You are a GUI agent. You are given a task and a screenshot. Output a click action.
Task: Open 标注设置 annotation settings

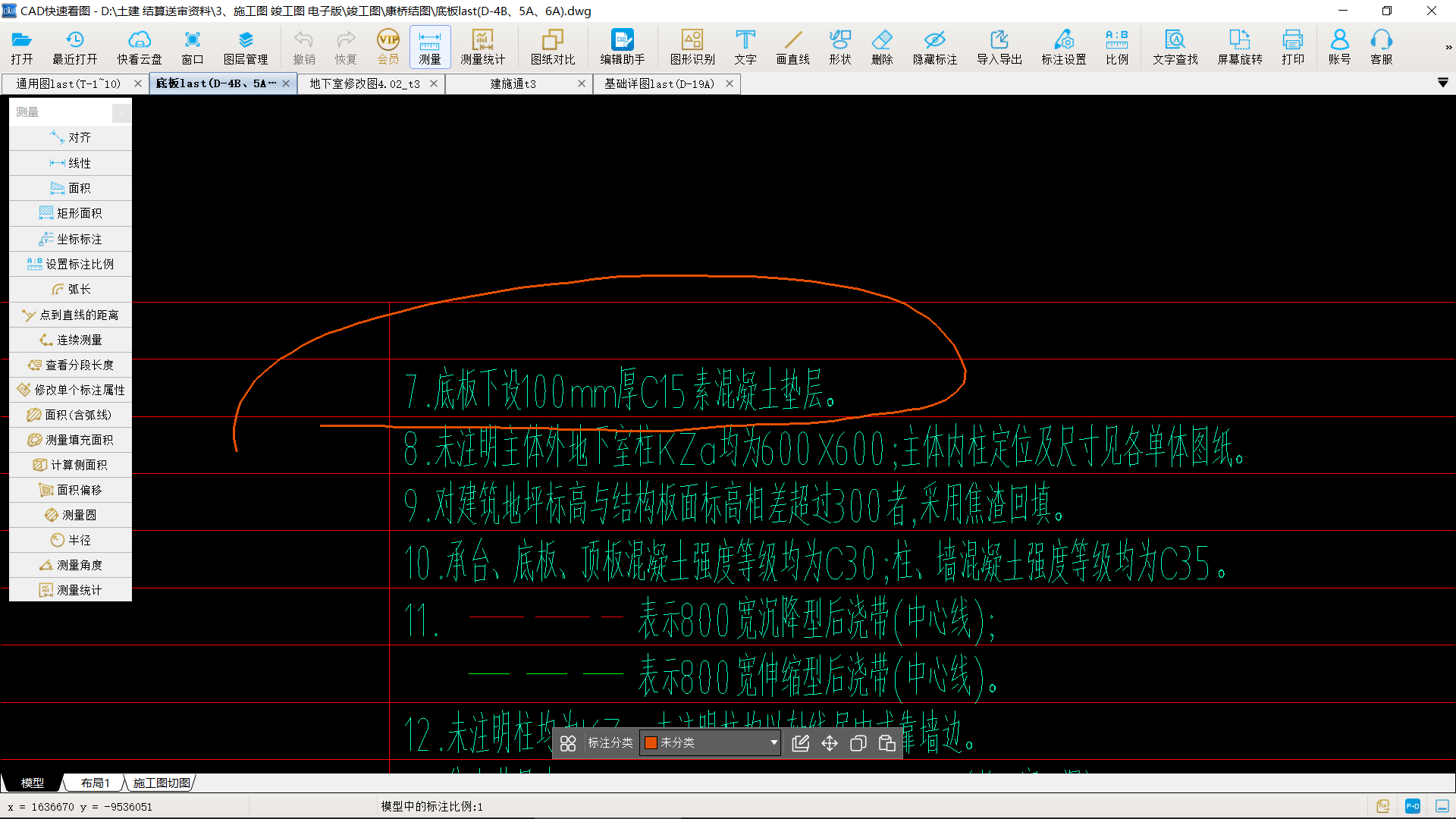[x=1064, y=47]
